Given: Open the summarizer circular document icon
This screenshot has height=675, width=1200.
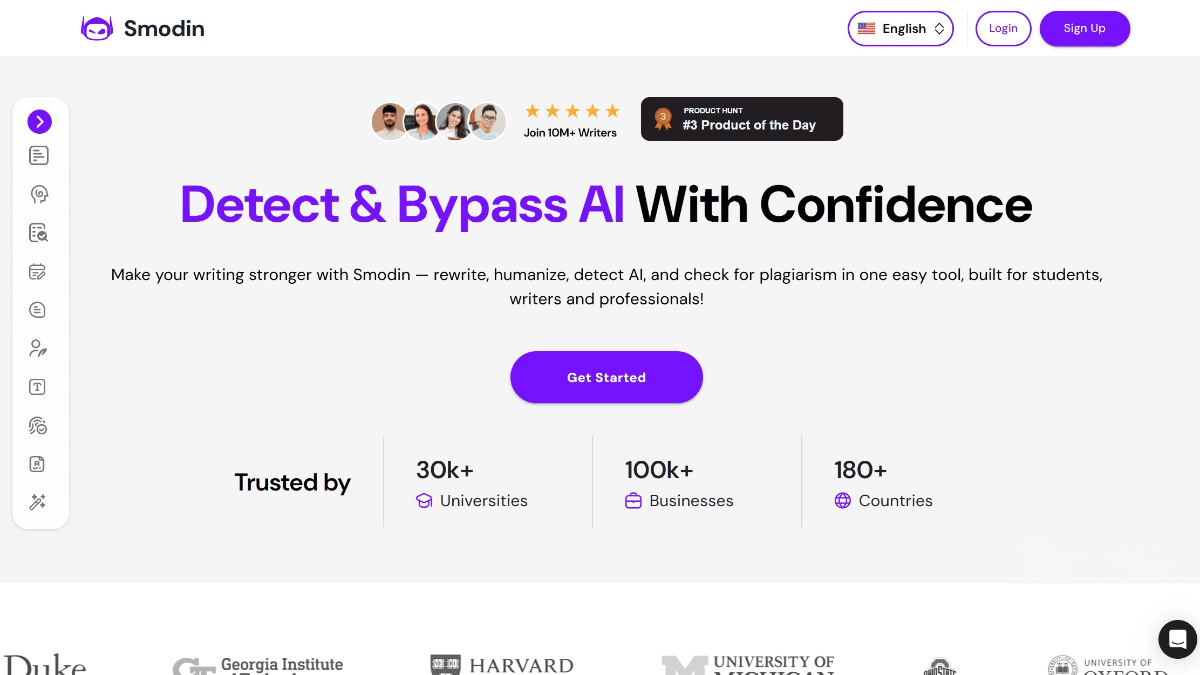Looking at the screenshot, I should point(38,310).
